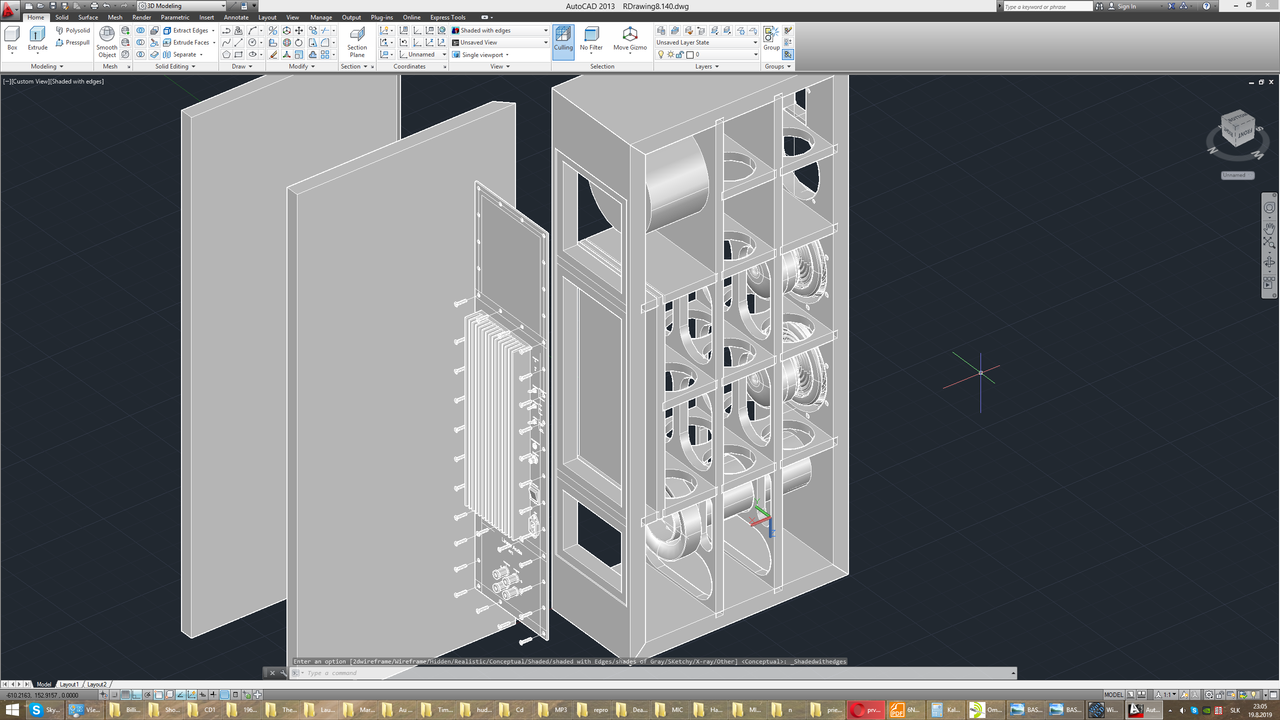Toggle the layer lightbulb on/off icon
The width and height of the screenshot is (1280, 720).
[661, 55]
